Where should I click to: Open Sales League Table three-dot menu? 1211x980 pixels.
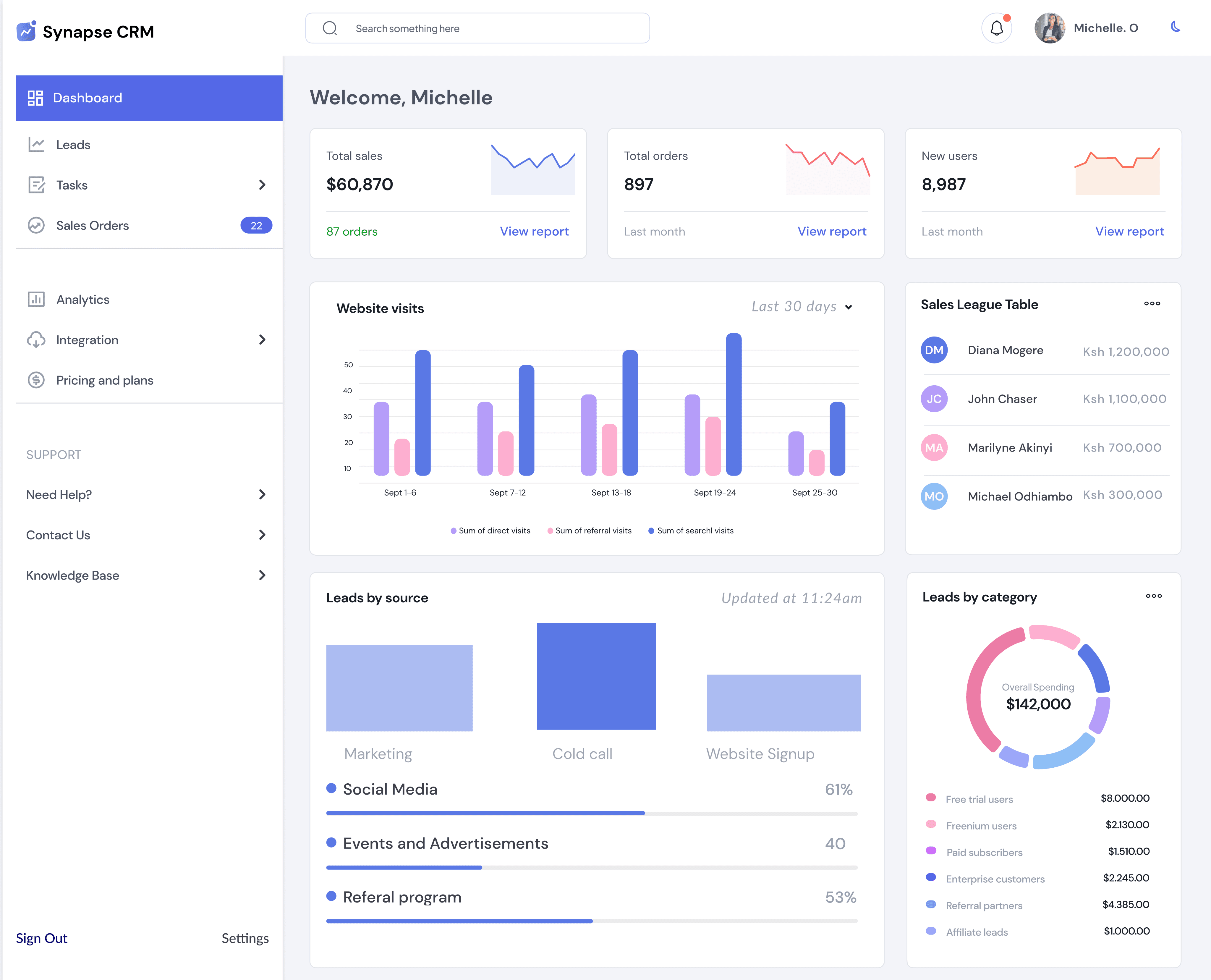pyautogui.click(x=1152, y=304)
